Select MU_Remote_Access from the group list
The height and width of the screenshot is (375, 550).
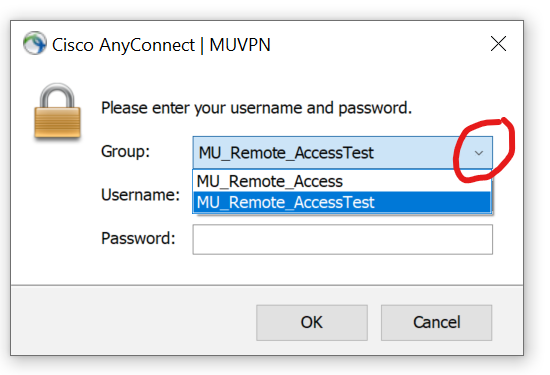[x=342, y=181]
